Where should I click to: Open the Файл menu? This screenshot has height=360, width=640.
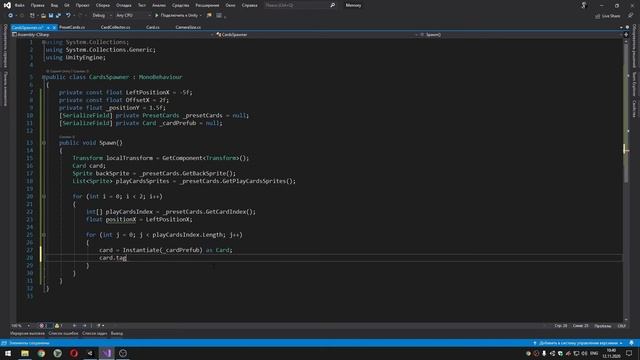20,5
